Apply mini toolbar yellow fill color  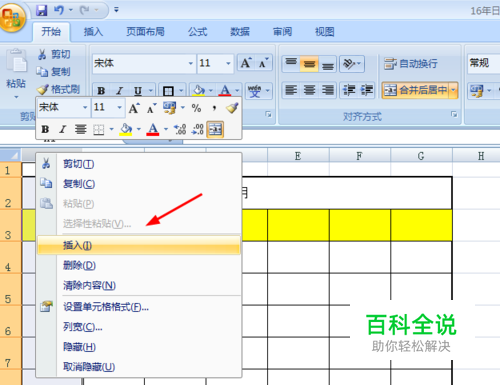pyautogui.click(x=126, y=129)
